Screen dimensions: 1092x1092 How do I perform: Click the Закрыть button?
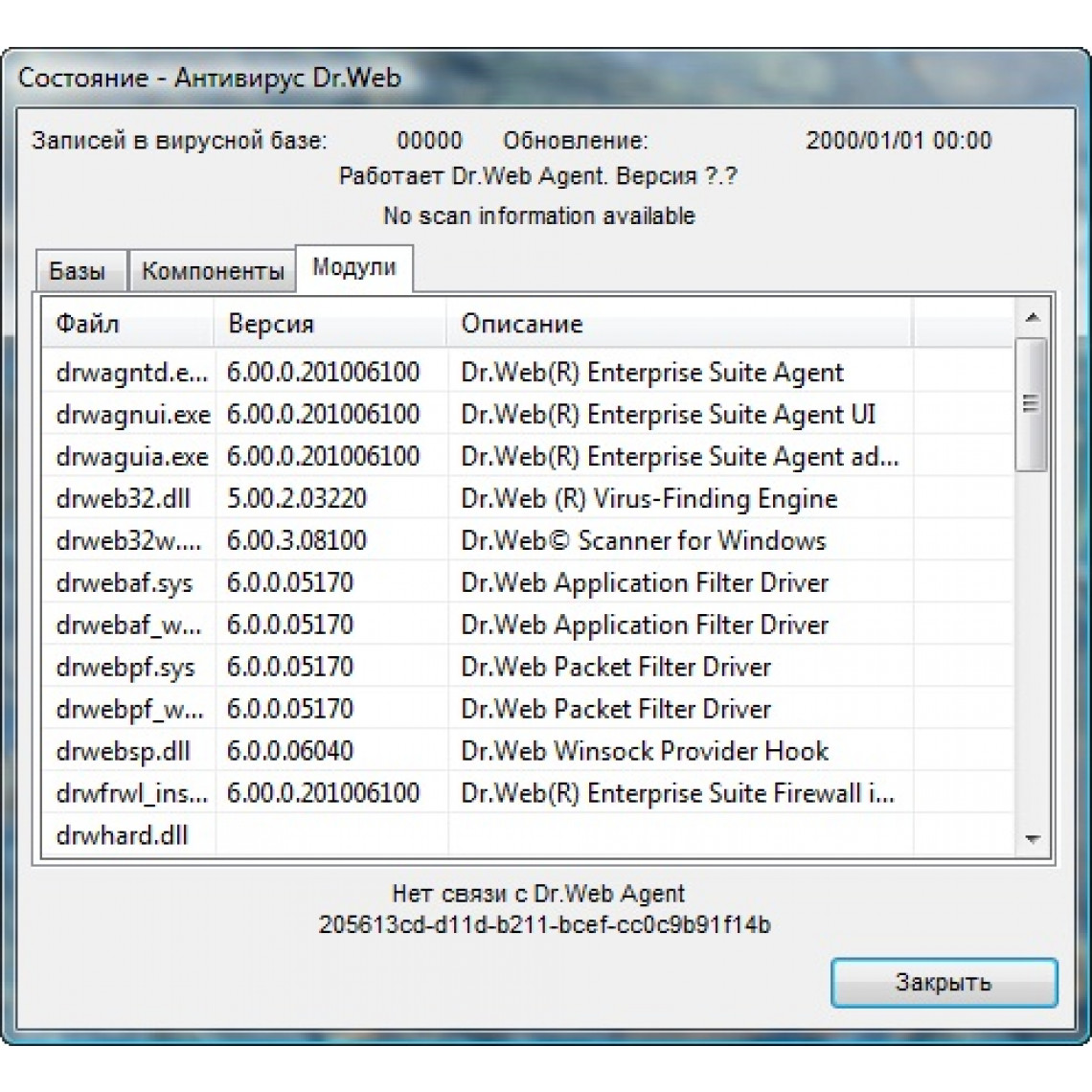point(944,983)
